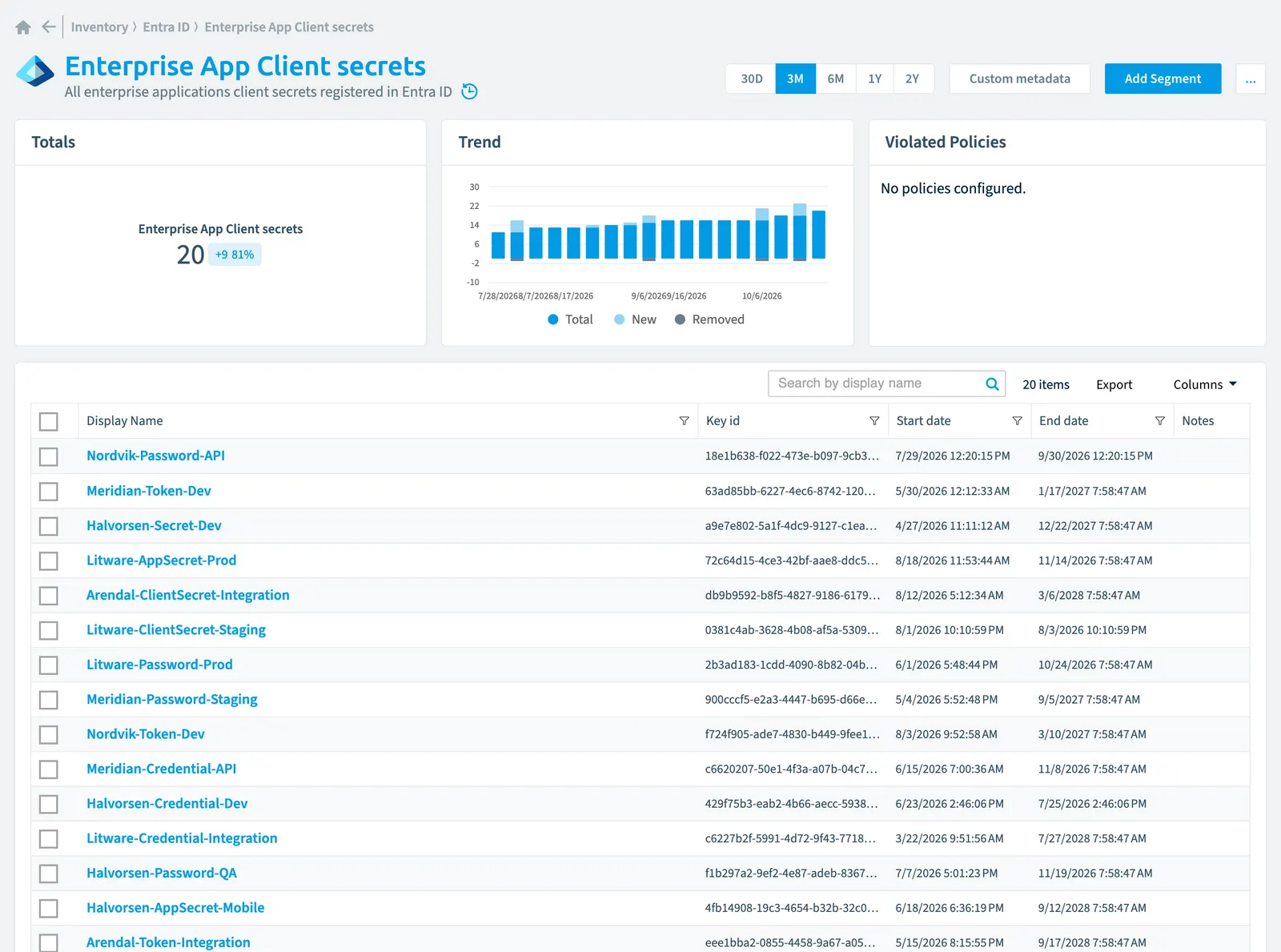Image resolution: width=1281 pixels, height=952 pixels.
Task: Open the End date column filter icon
Action: (1159, 421)
